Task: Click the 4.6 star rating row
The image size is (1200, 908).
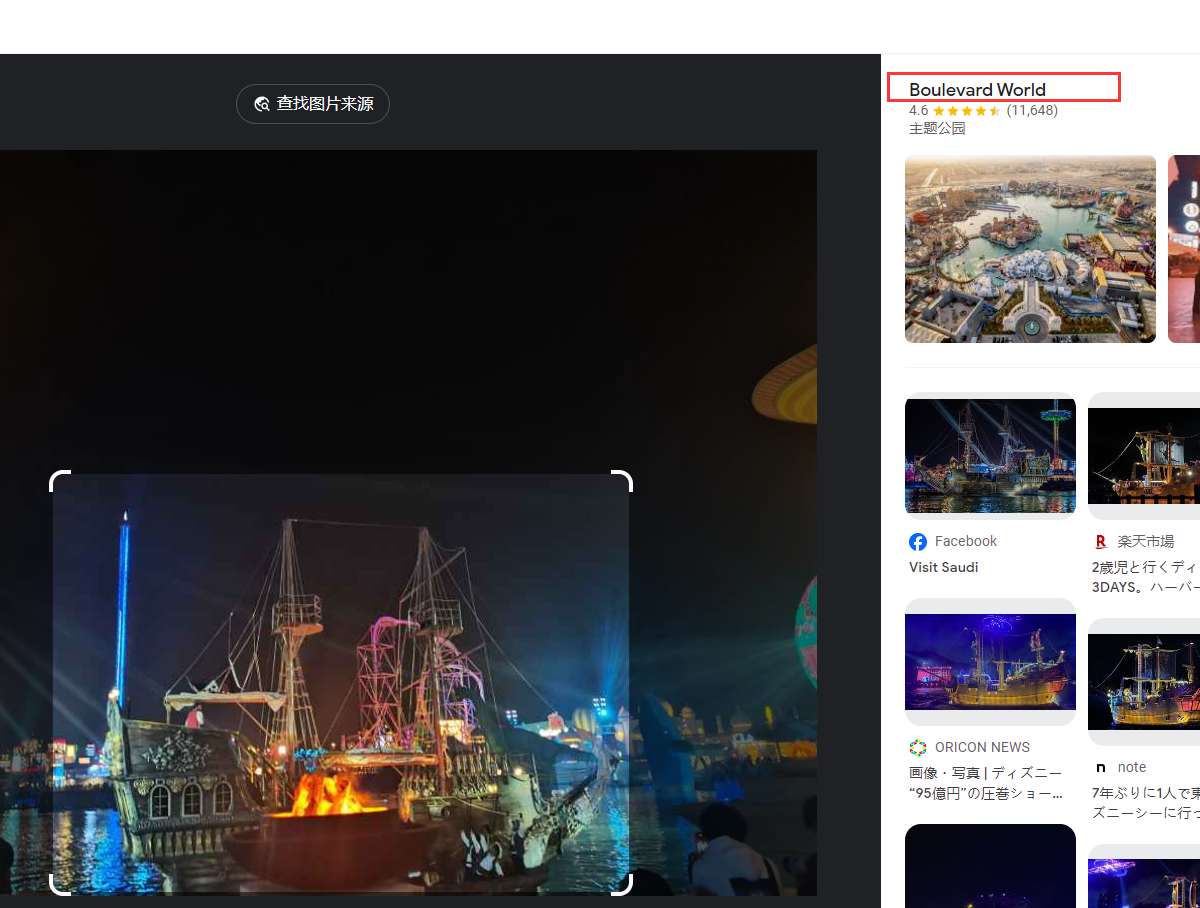Action: [983, 110]
